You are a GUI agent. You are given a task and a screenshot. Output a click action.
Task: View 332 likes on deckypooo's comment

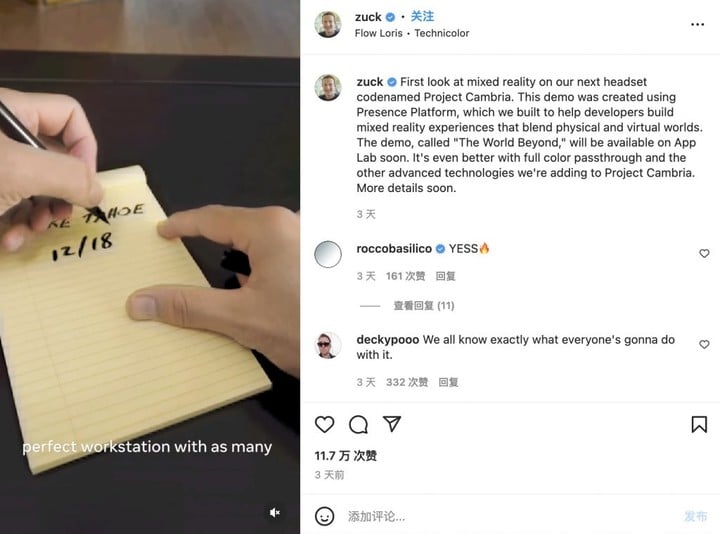407,382
